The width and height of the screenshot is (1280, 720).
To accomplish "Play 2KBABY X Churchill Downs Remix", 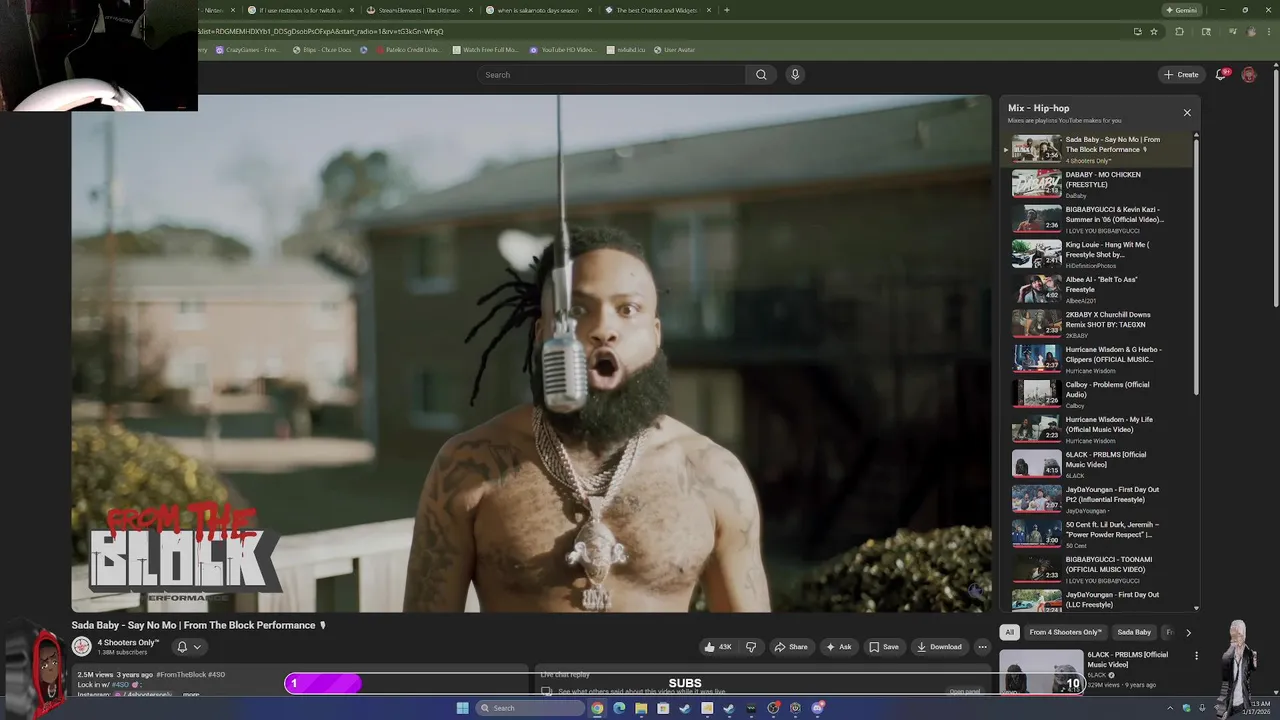I will [x=1097, y=324].
